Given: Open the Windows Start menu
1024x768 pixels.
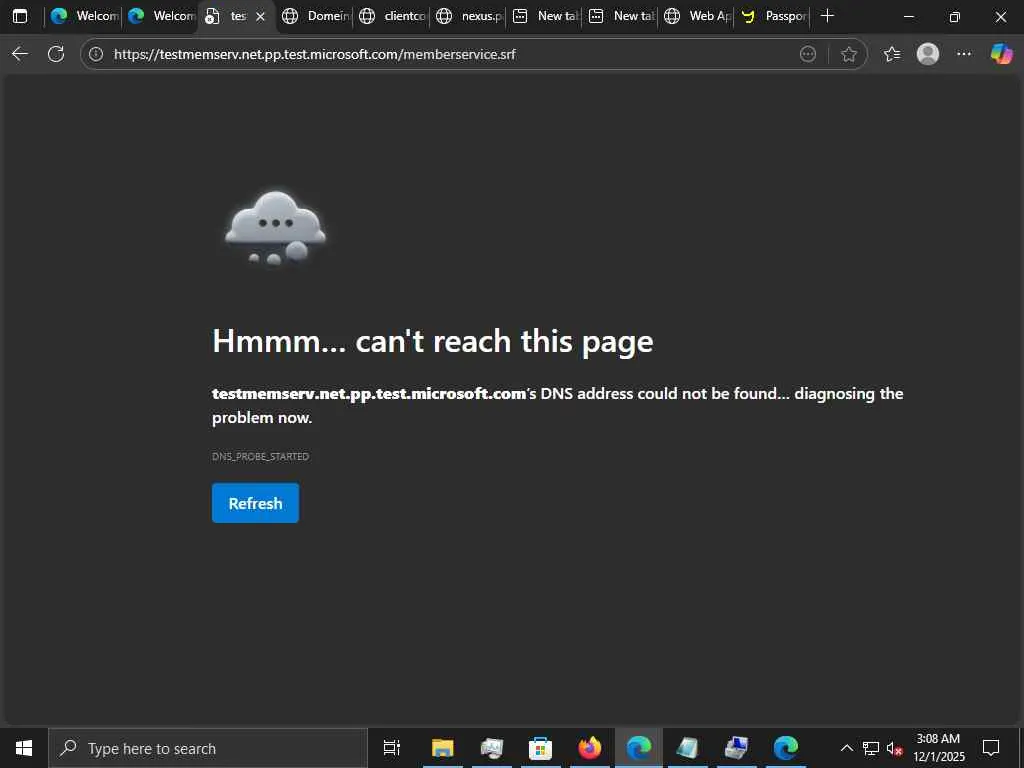Looking at the screenshot, I should (24, 748).
